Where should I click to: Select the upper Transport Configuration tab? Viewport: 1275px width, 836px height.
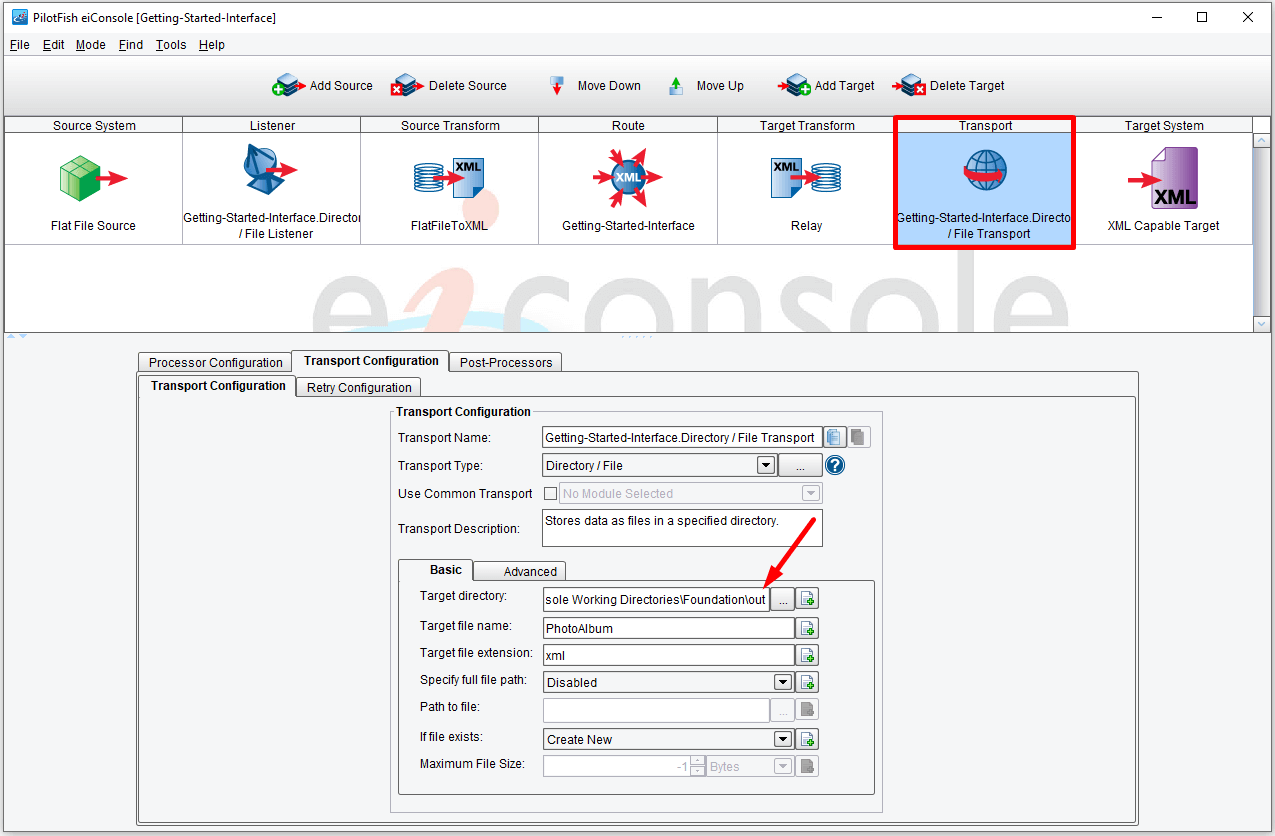pyautogui.click(x=371, y=361)
